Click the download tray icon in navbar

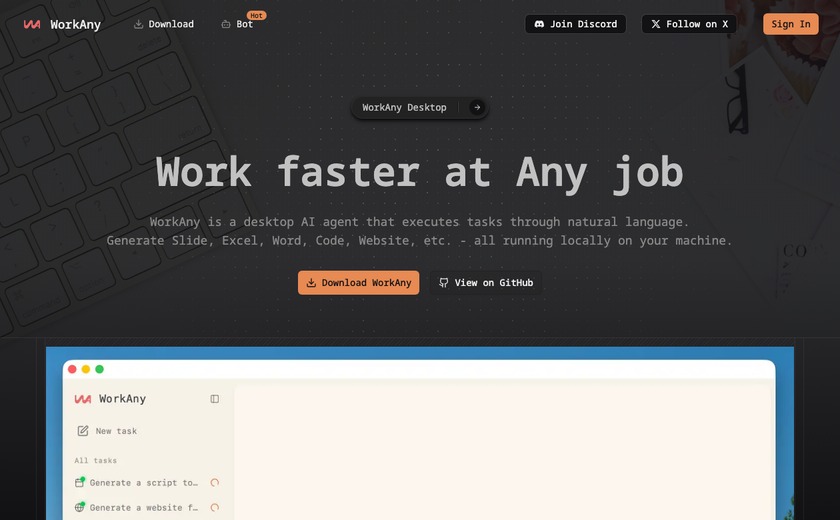click(138, 24)
